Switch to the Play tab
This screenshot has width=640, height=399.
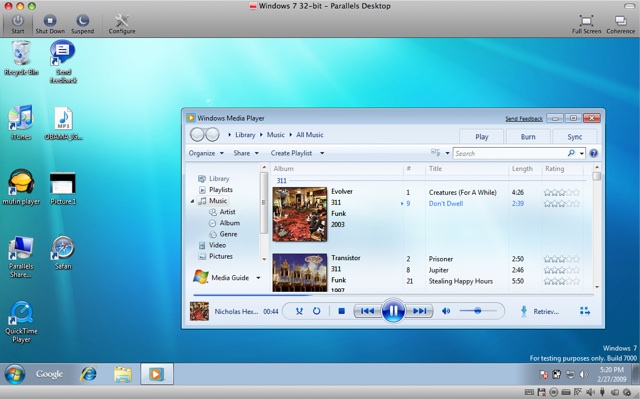click(482, 137)
